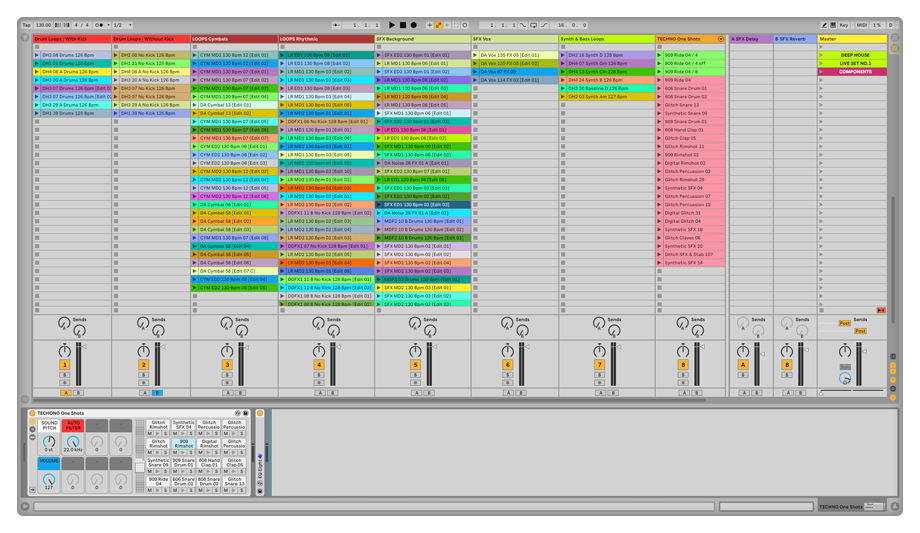Screen dimensions: 920x533
Task: Start playback with the transport Play button
Action: [x=392, y=25]
